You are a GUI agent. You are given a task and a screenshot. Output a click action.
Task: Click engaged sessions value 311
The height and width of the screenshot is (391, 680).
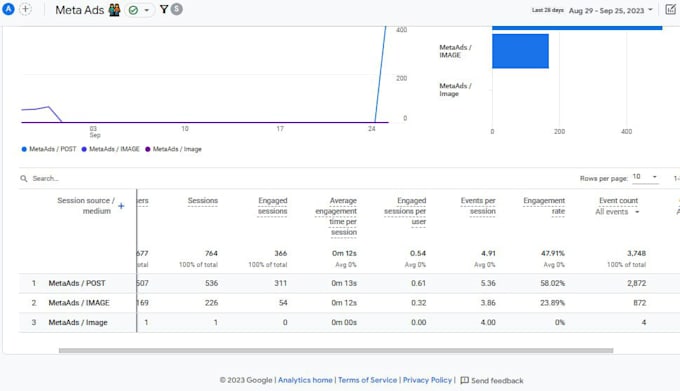click(281, 283)
